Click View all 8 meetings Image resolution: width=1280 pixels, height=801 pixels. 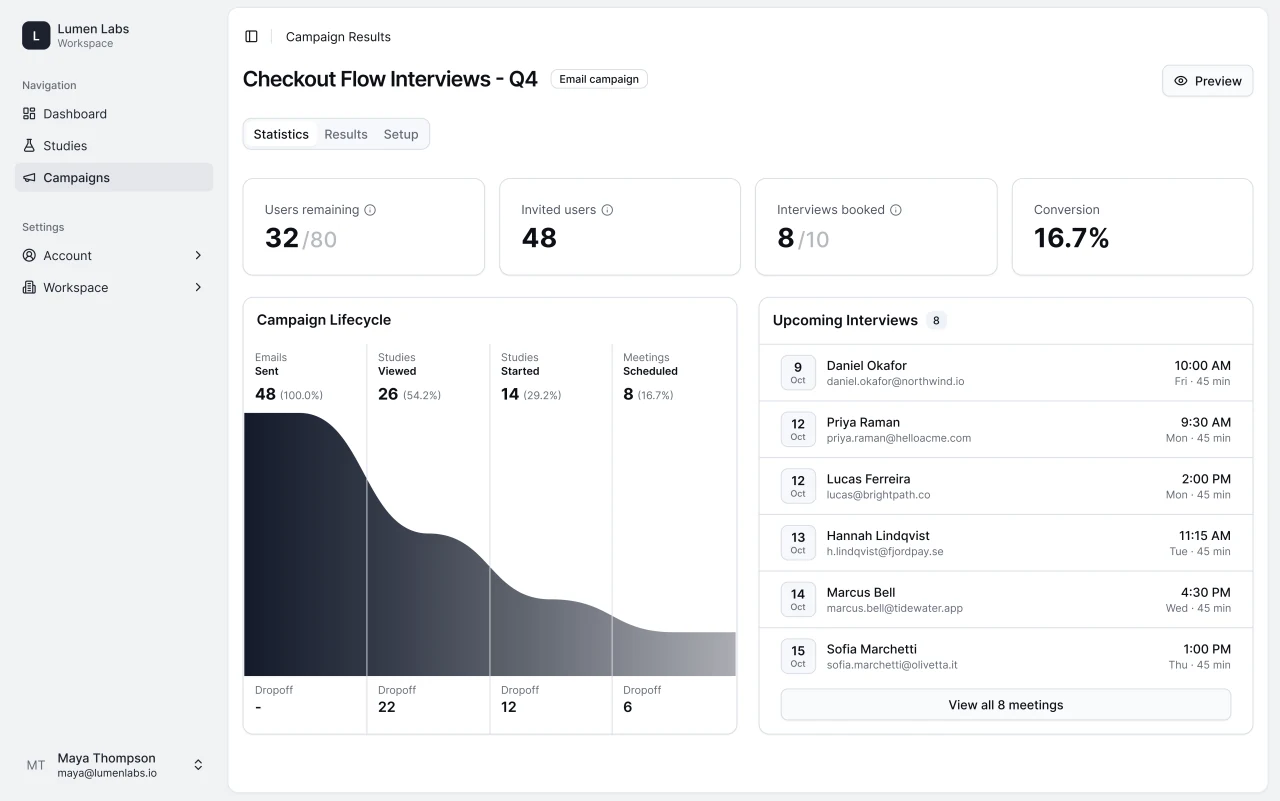(1006, 705)
